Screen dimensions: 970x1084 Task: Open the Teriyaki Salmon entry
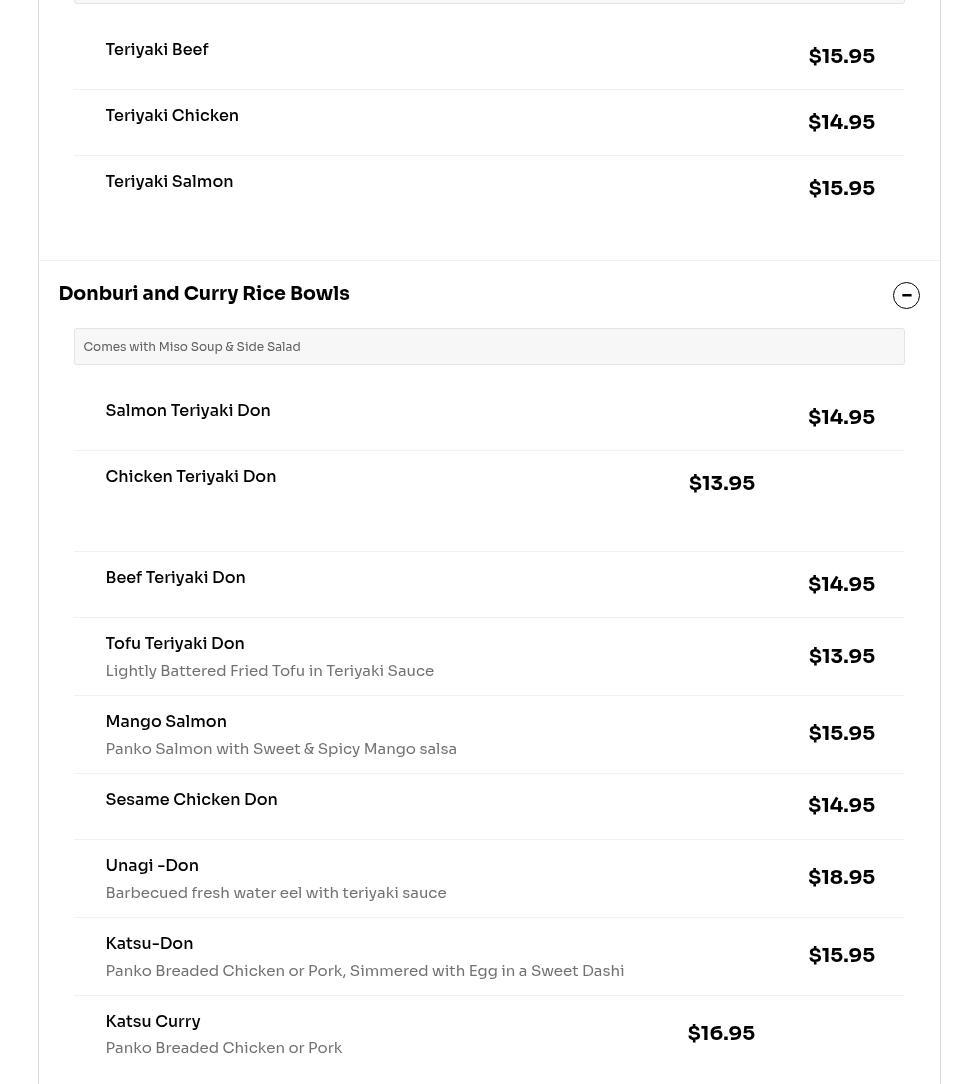tap(489, 188)
